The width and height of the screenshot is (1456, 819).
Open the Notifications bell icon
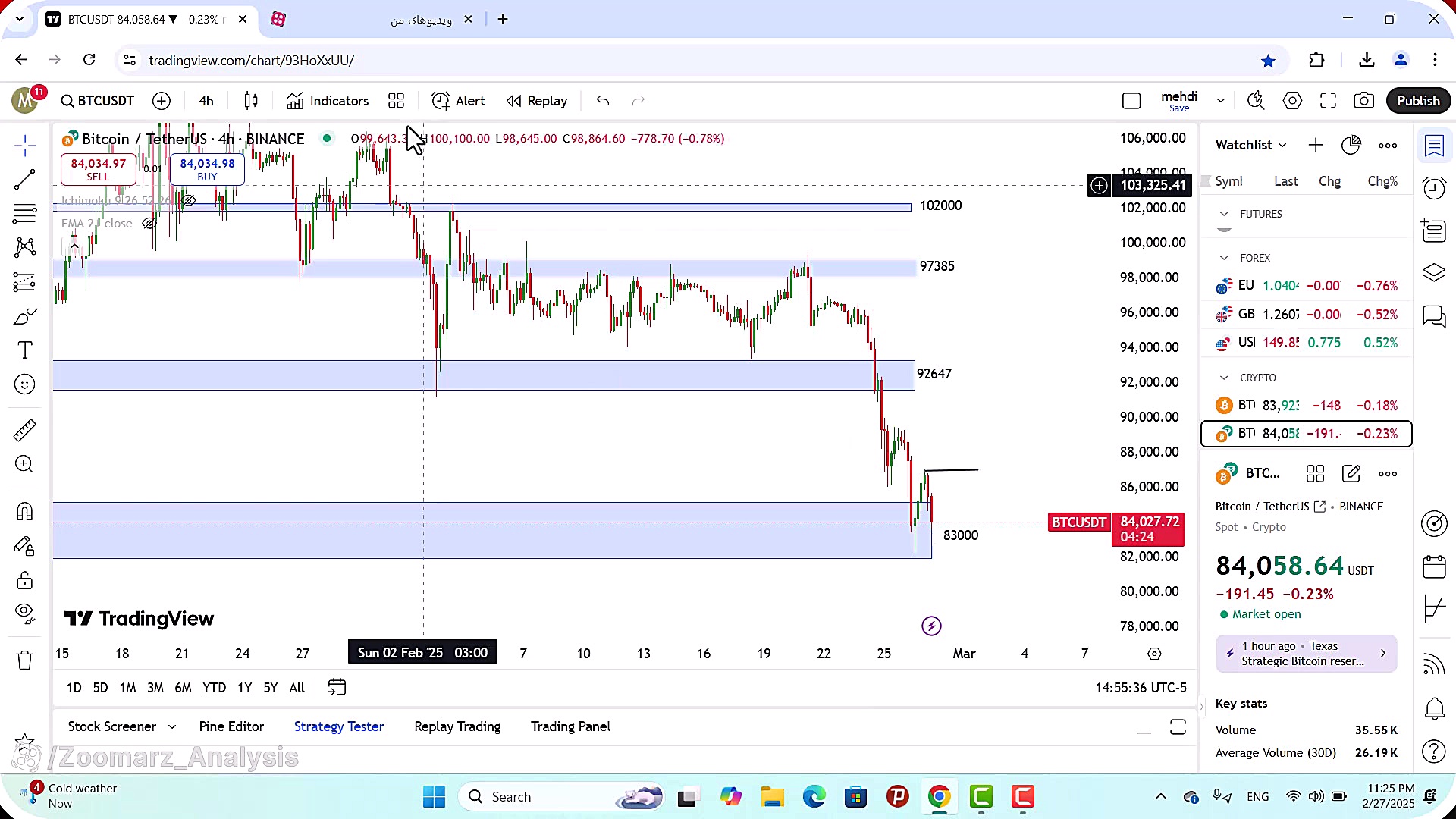coord(1434,708)
